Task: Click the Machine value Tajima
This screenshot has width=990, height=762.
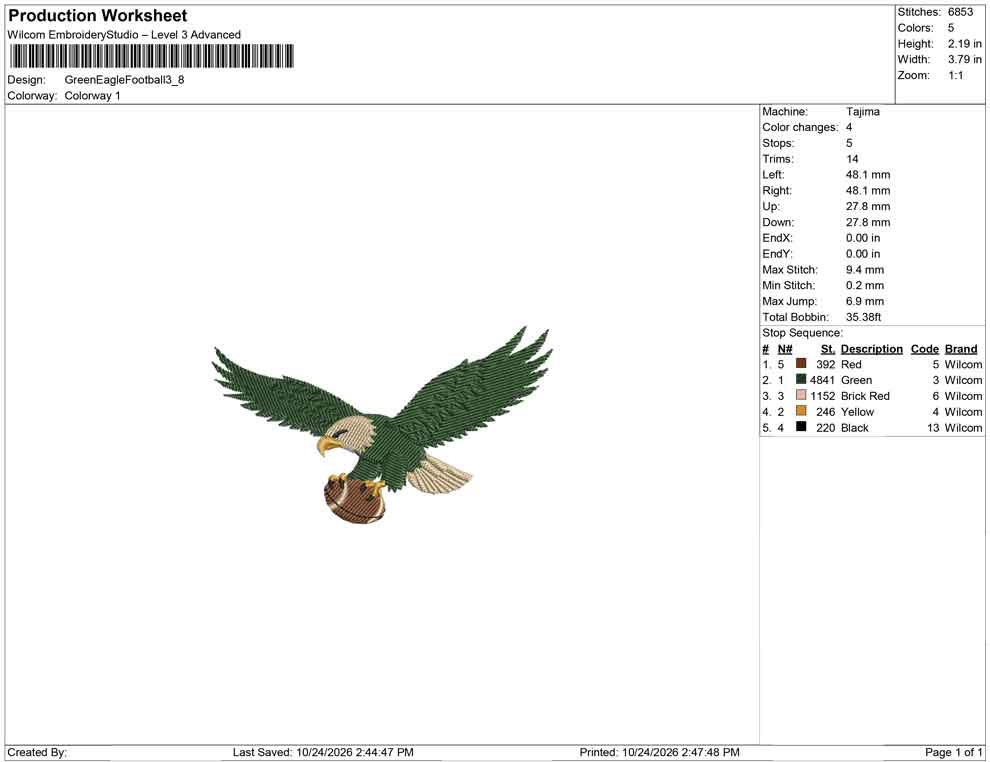Action: pyautogui.click(x=862, y=112)
